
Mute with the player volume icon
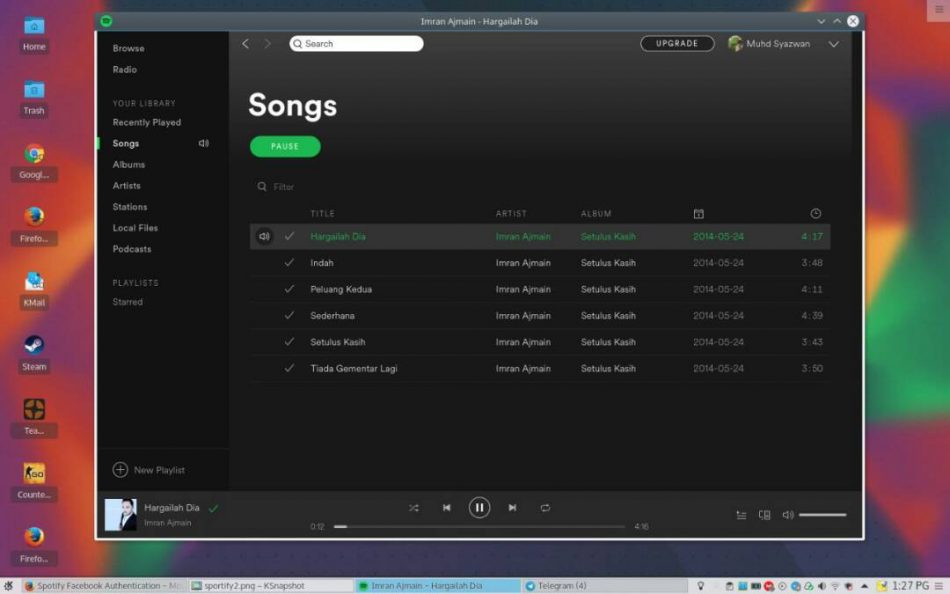788,515
